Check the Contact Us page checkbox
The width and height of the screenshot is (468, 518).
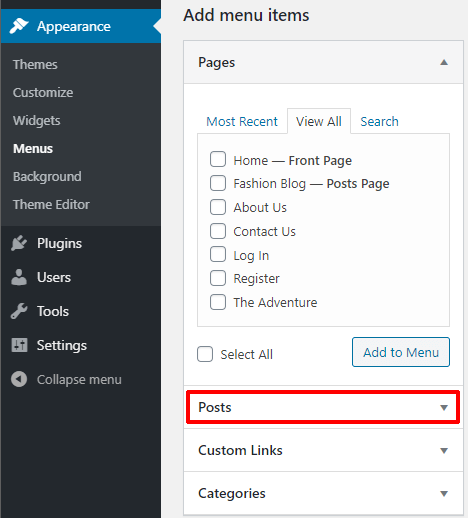click(x=218, y=231)
